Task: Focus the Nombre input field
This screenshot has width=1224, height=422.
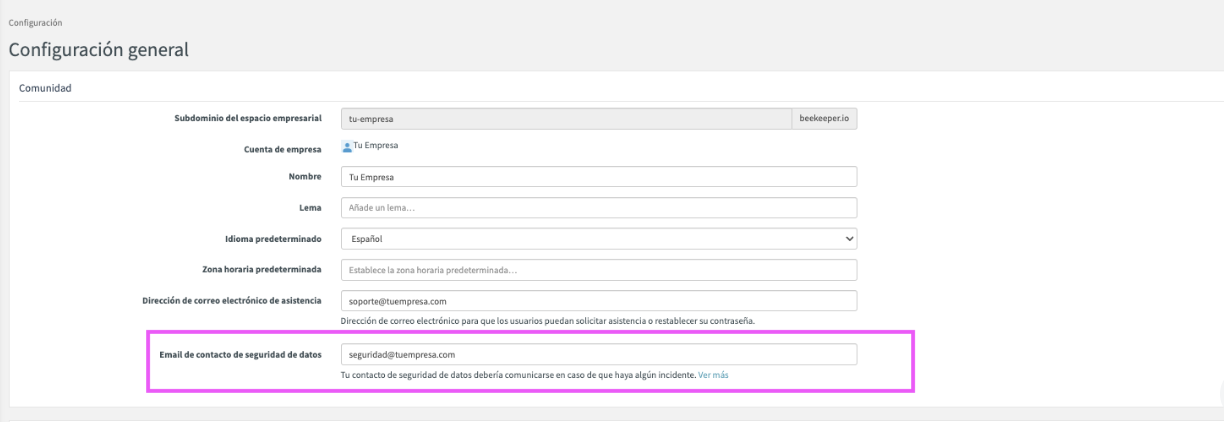Action: [x=599, y=177]
